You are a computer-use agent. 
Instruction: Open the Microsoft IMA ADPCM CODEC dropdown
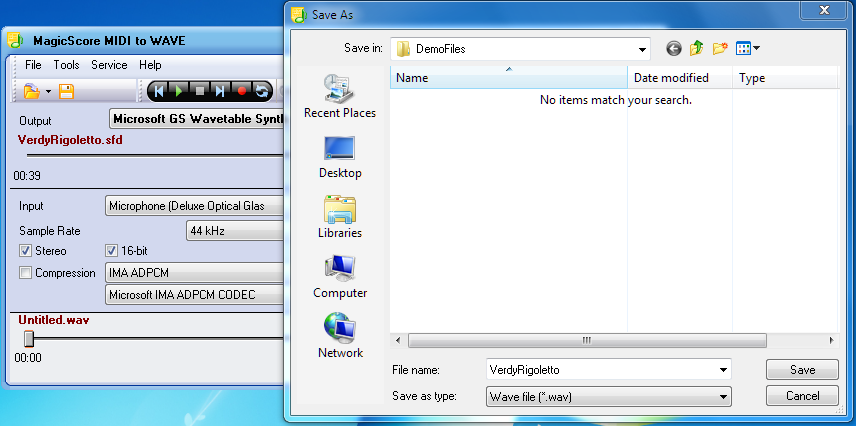click(194, 295)
